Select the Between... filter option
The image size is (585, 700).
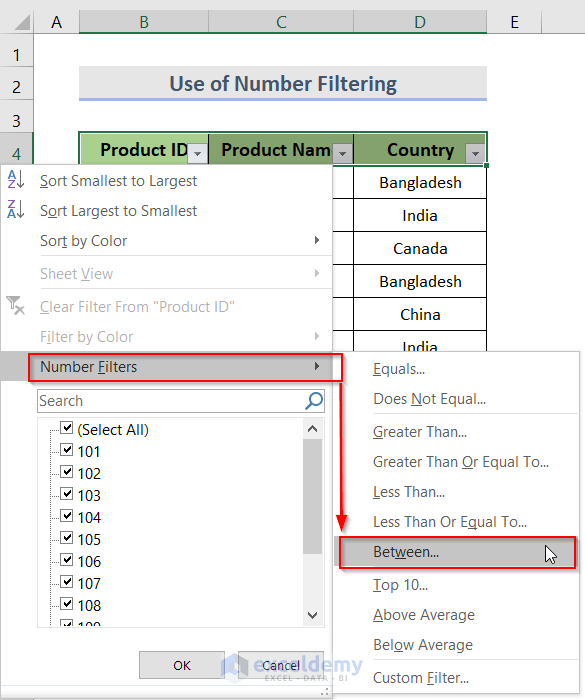pyautogui.click(x=456, y=552)
